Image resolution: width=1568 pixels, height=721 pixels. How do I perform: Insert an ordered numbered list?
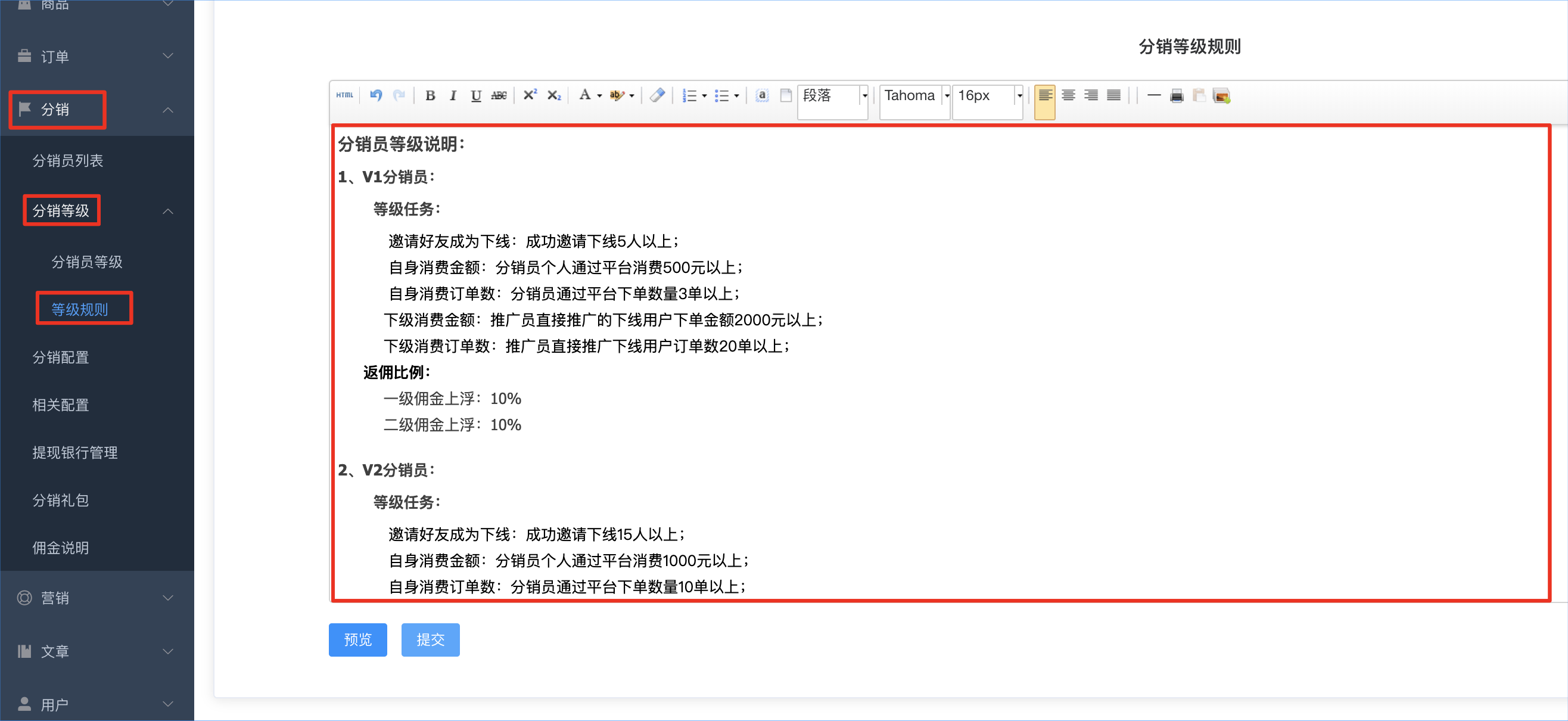click(689, 95)
